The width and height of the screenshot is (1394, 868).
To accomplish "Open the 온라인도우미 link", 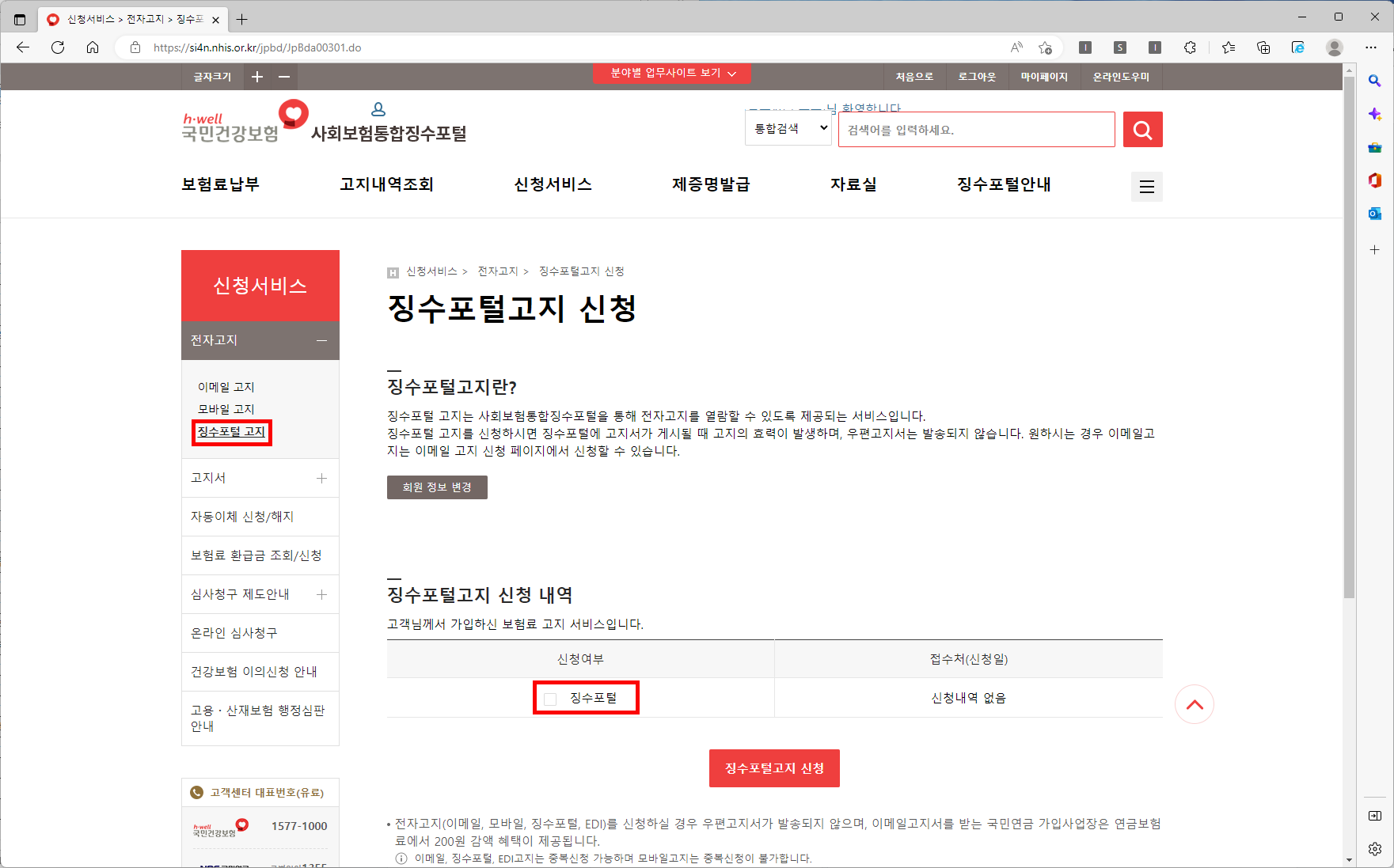I will coord(1121,77).
